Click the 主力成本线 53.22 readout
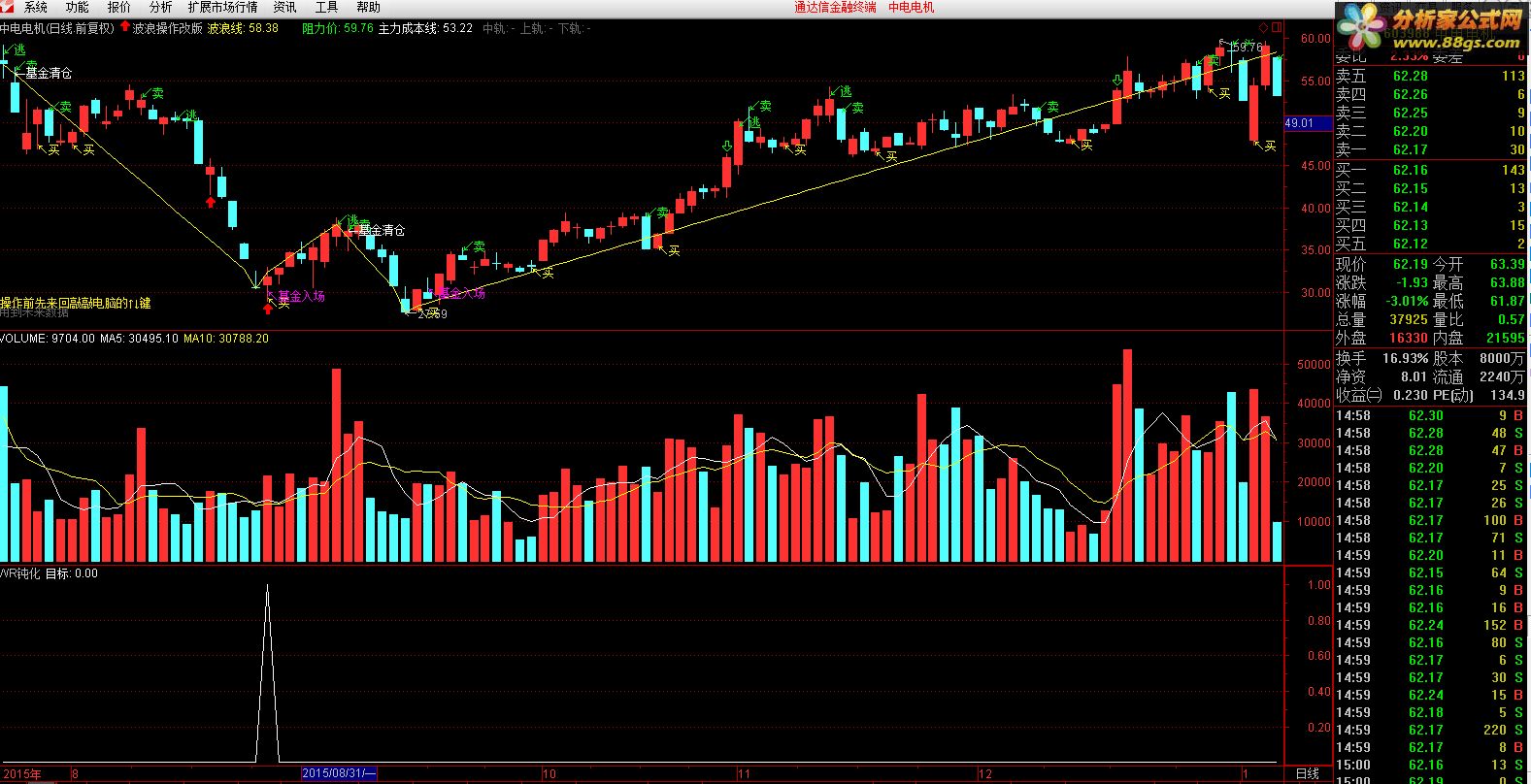 (x=425, y=28)
